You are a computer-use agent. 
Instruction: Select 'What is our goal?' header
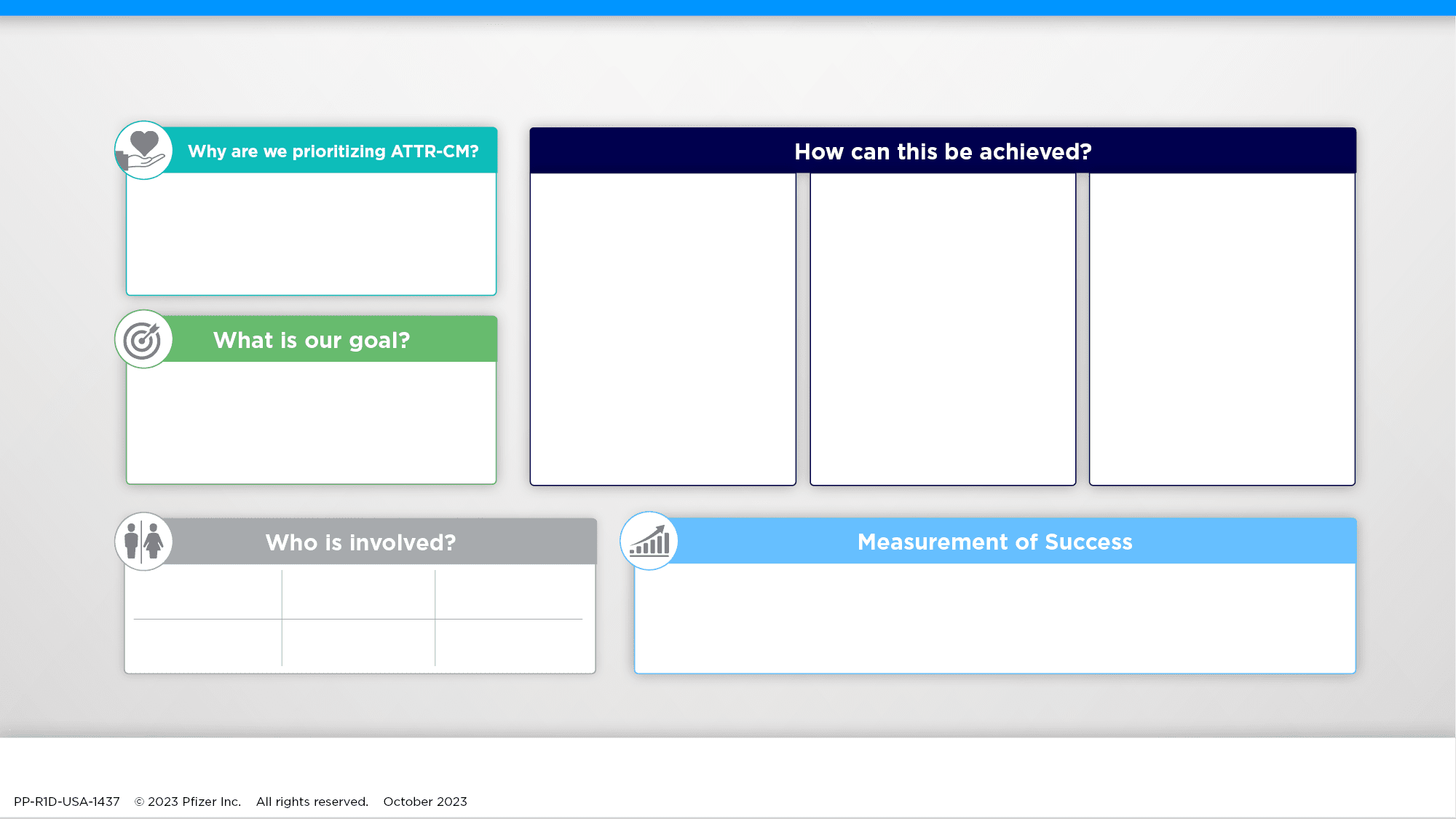pos(312,340)
